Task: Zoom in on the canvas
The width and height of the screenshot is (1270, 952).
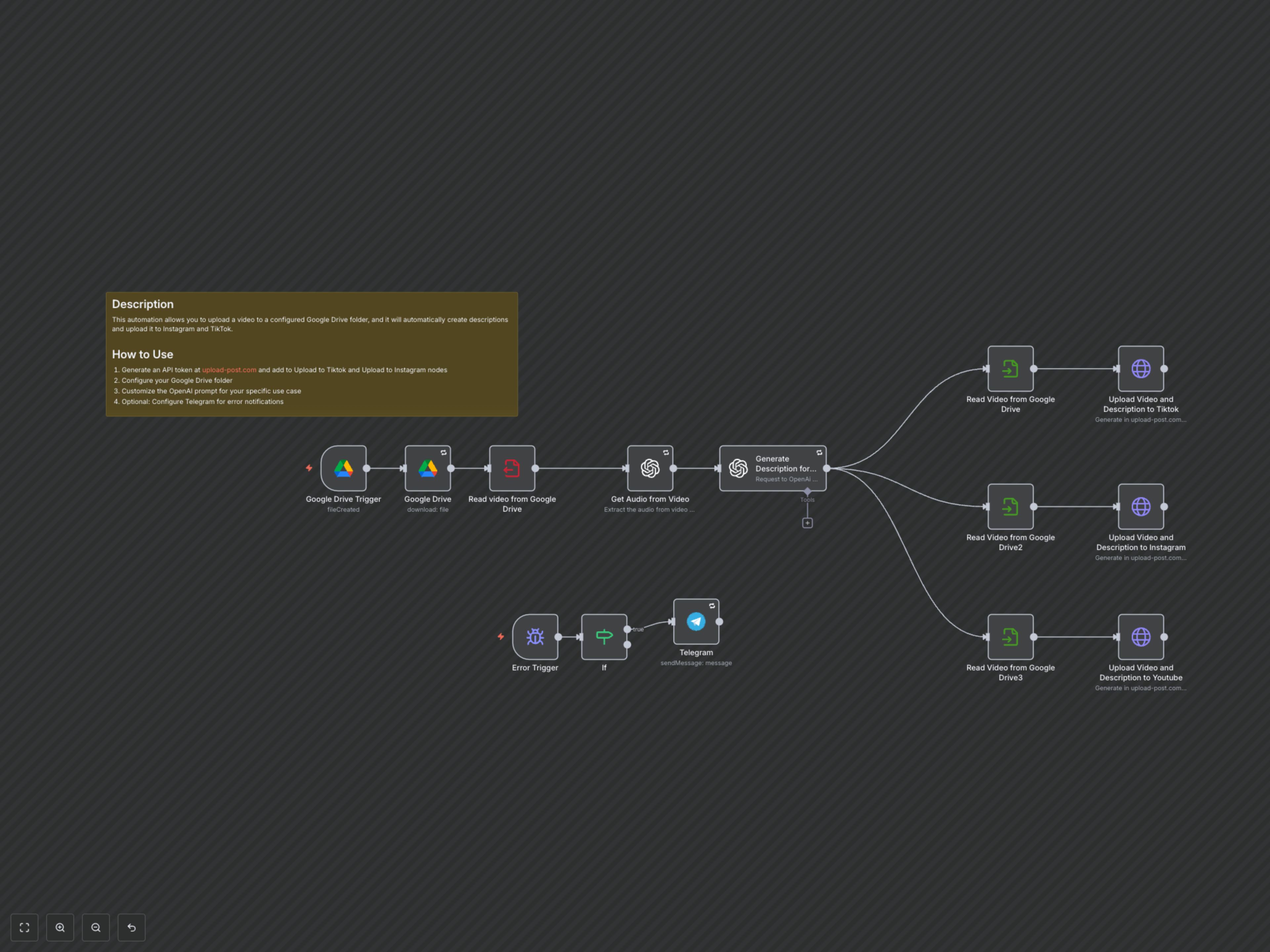Action: [60, 927]
